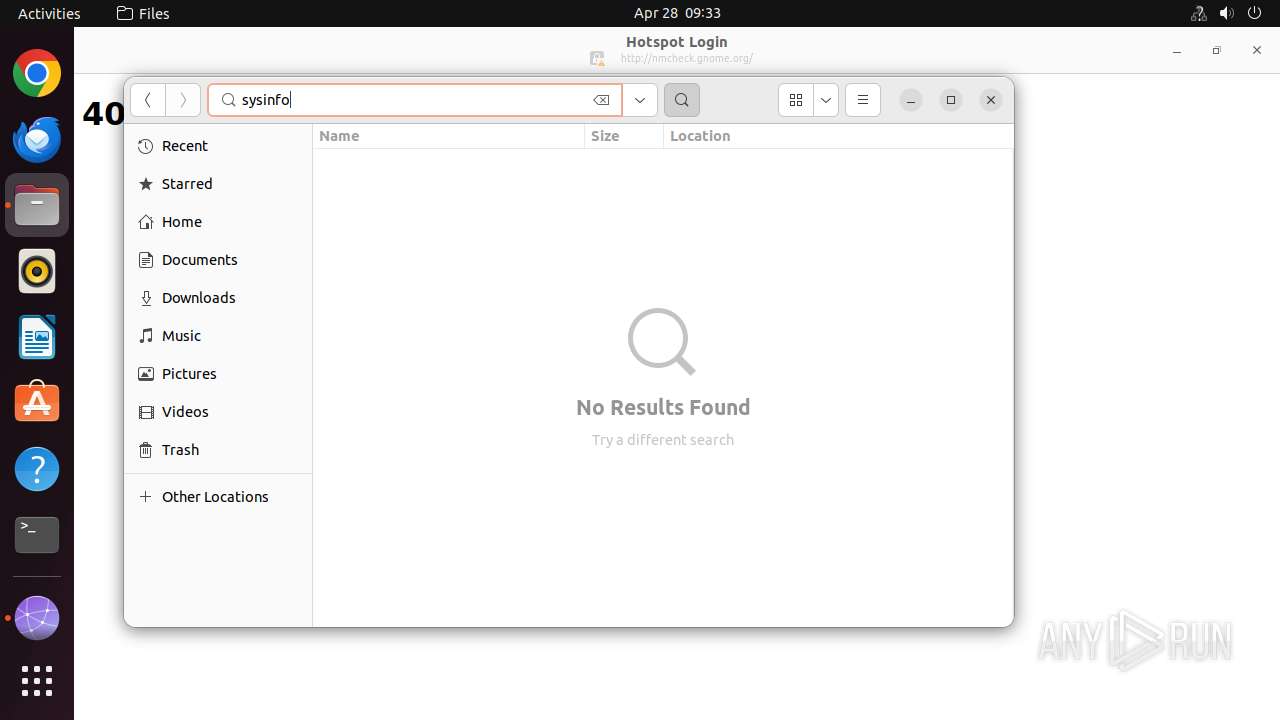Go to Home folder

pos(218,222)
